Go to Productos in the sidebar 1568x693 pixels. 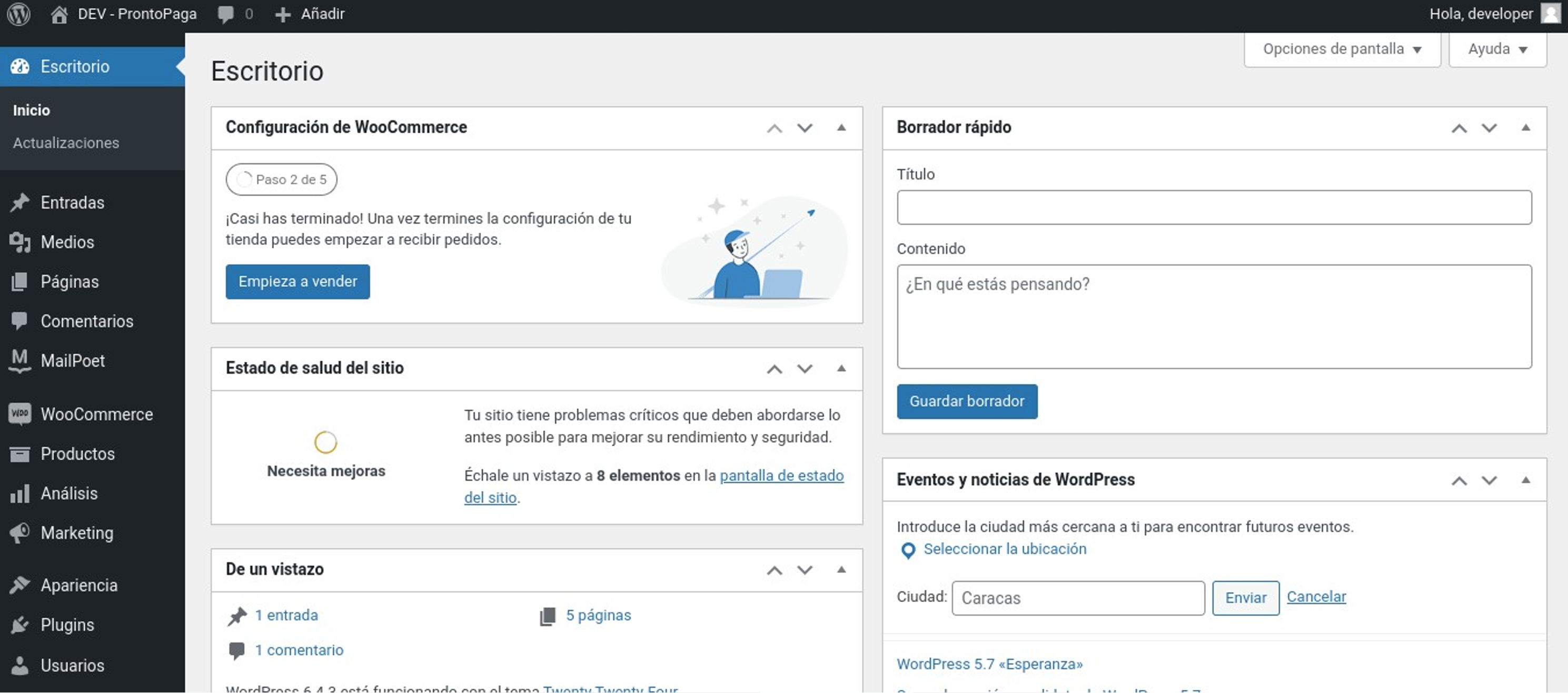(x=77, y=454)
